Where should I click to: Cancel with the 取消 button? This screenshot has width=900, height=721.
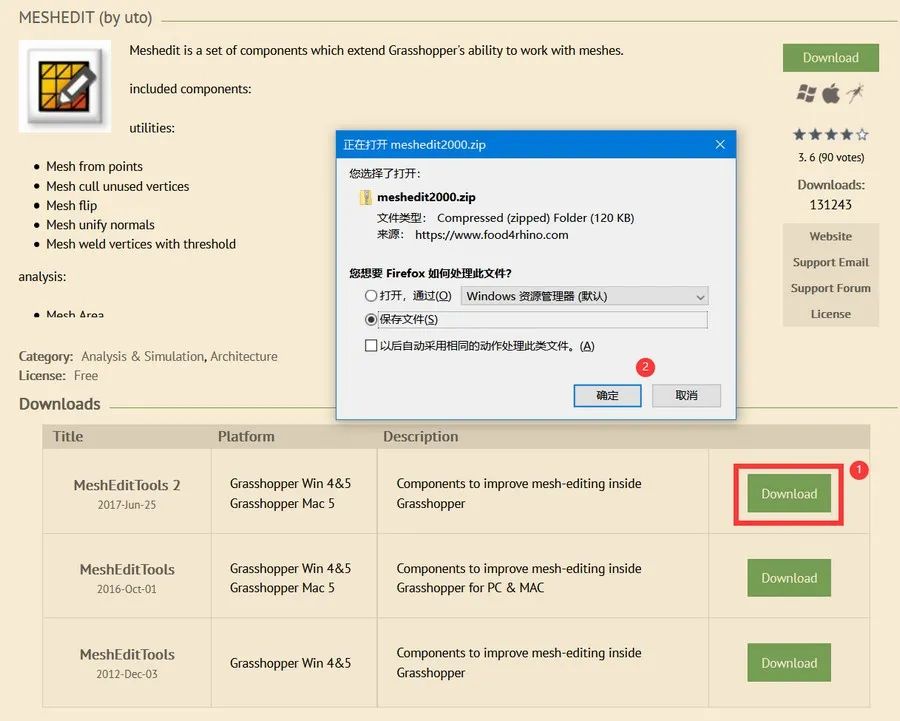point(686,396)
